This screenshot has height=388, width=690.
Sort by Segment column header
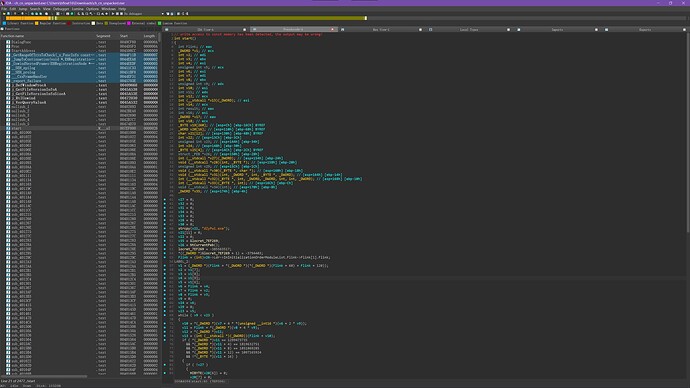(107, 36)
